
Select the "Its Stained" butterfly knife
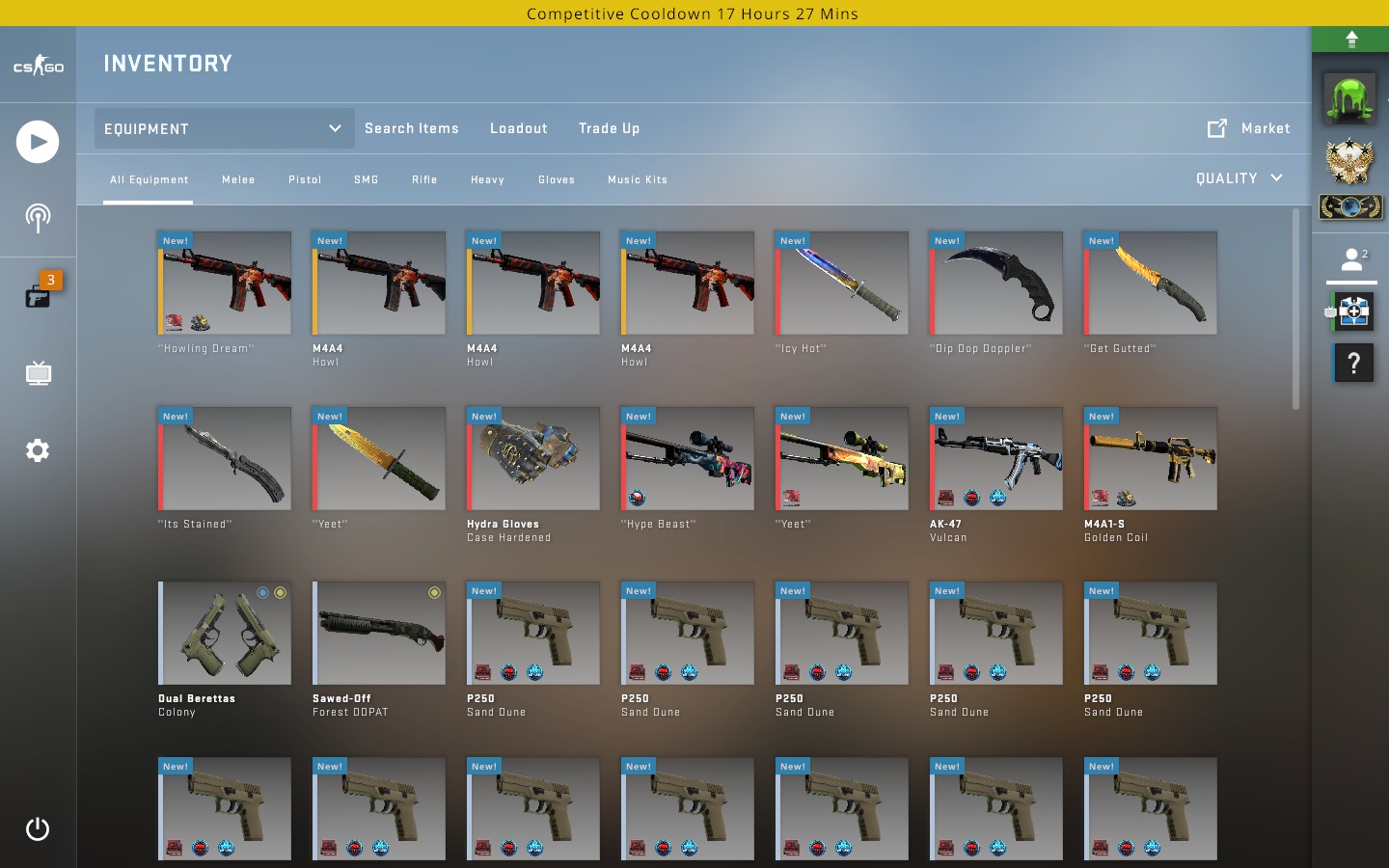click(x=225, y=458)
